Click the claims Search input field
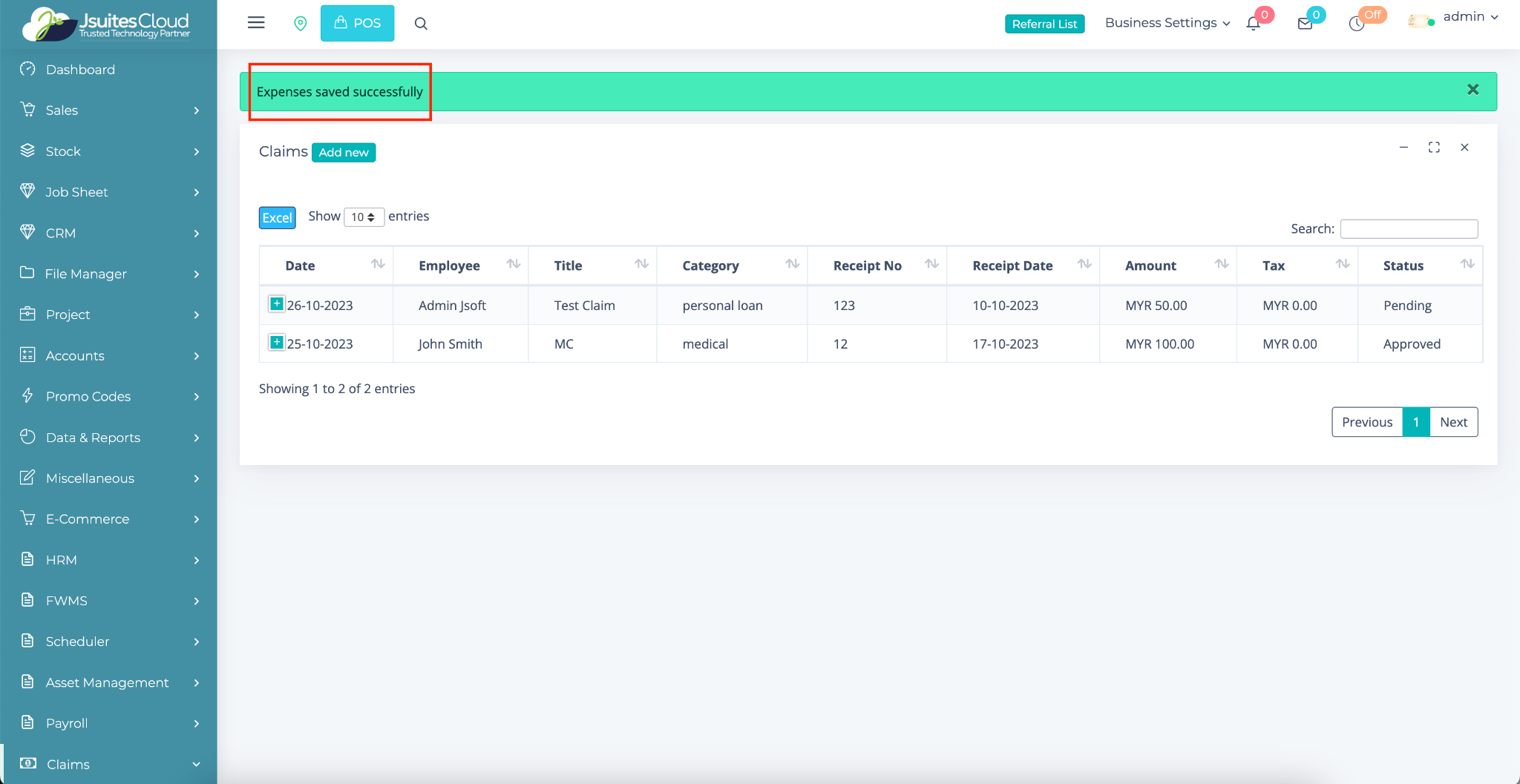This screenshot has width=1520, height=784. click(1409, 228)
